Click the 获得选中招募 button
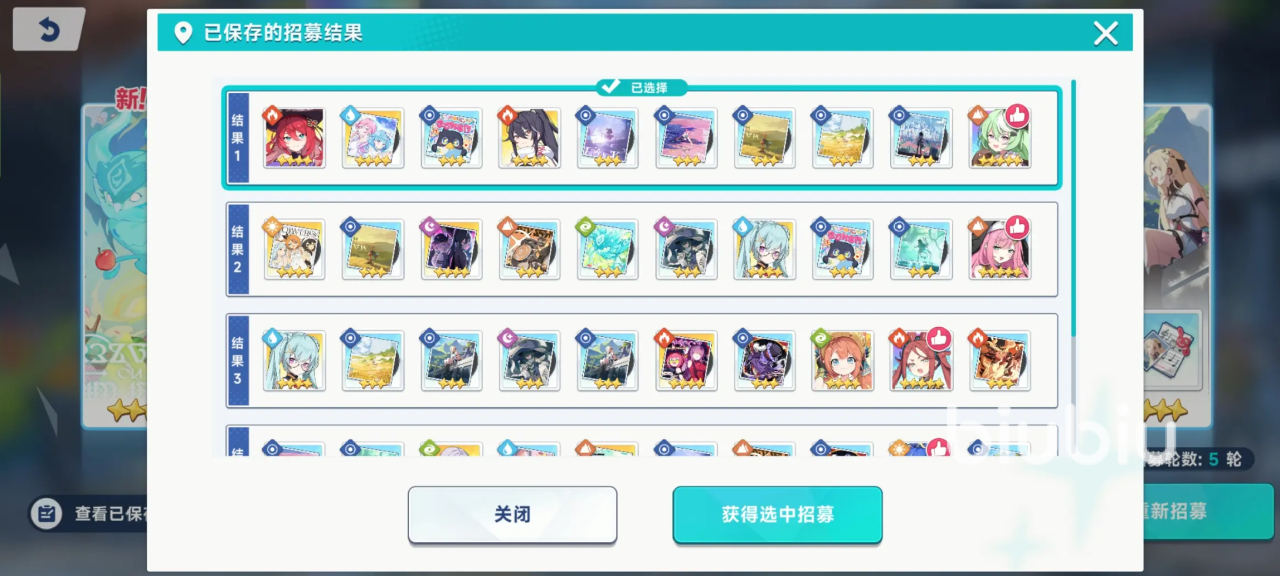Screen dimensions: 1280x576 click(777, 514)
